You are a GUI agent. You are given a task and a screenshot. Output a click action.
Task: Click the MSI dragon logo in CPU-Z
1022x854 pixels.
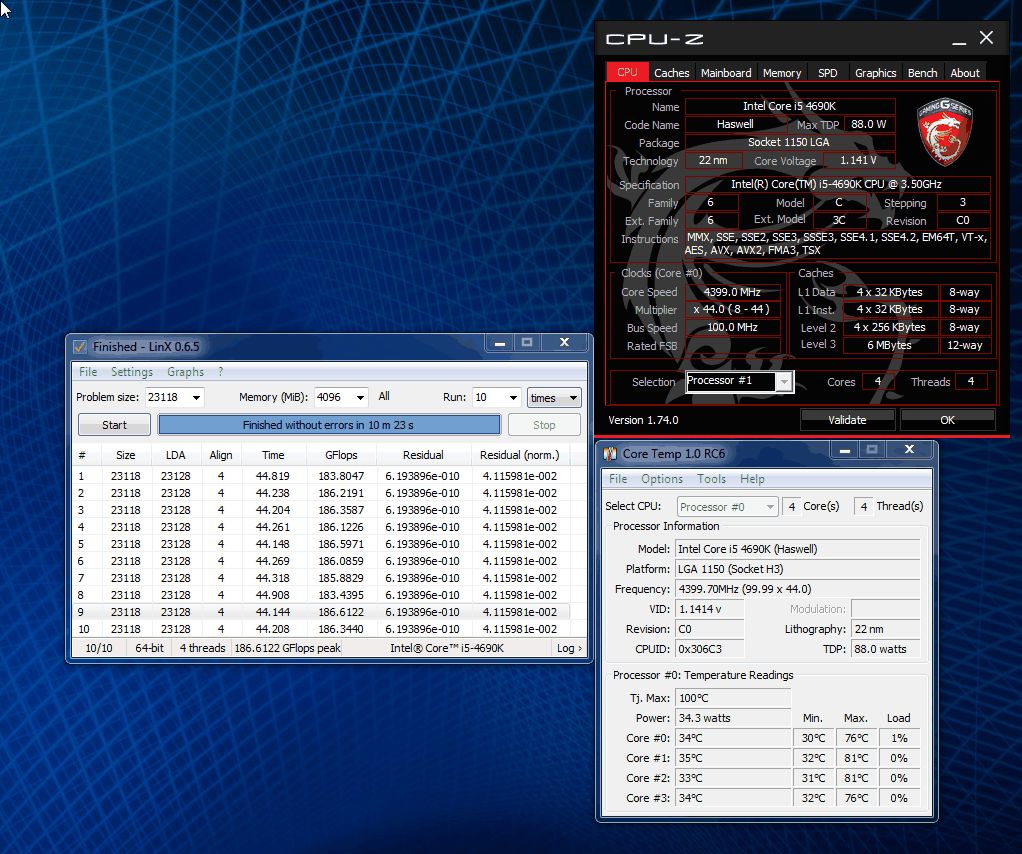point(944,130)
